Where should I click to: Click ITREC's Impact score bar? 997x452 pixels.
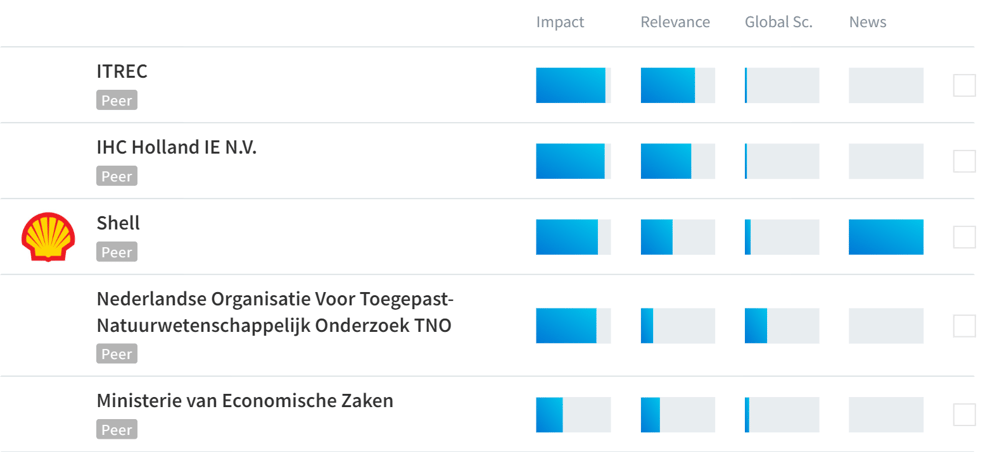coord(573,86)
